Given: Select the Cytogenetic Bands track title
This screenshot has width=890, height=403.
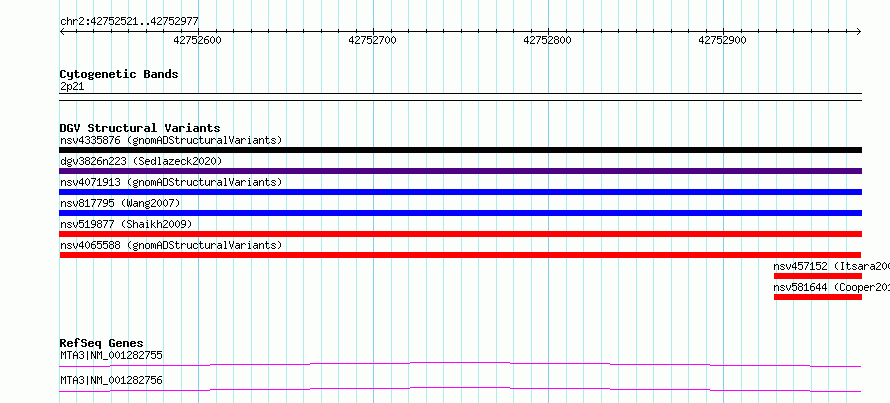Looking at the screenshot, I should click(119, 74).
